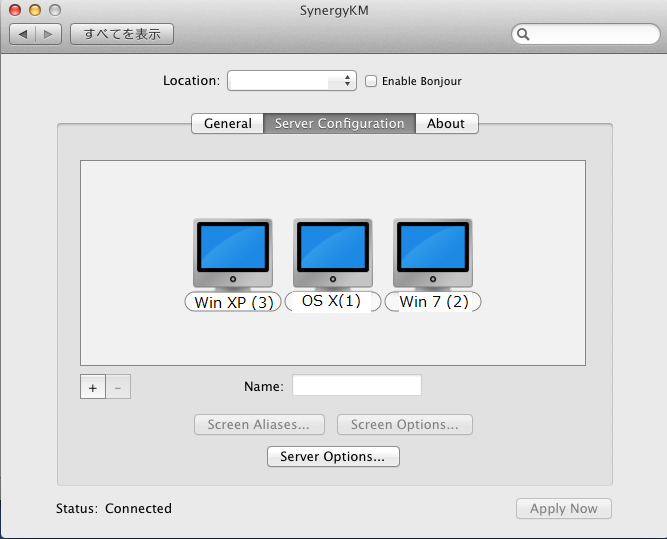Screen dimensions: 667x539
Task: Click the back arrow in the toolbar
Action: (23, 34)
